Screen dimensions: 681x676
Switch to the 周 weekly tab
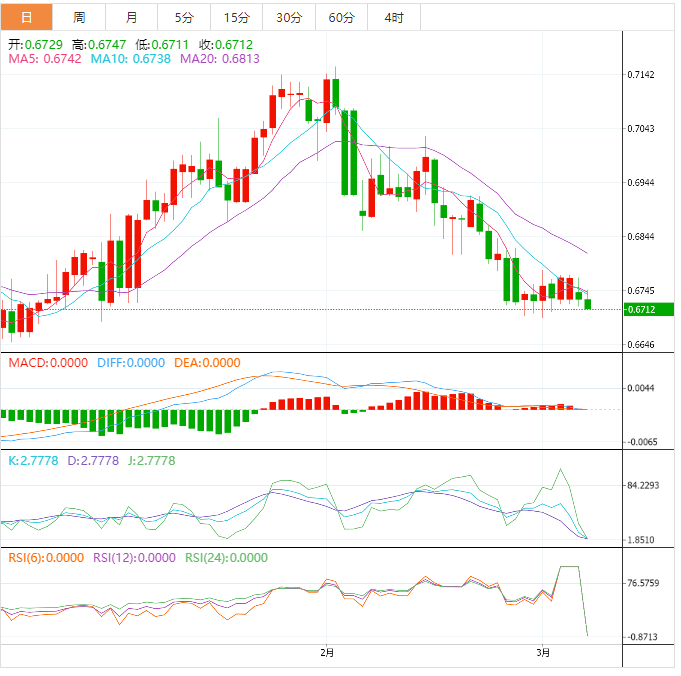[x=80, y=17]
